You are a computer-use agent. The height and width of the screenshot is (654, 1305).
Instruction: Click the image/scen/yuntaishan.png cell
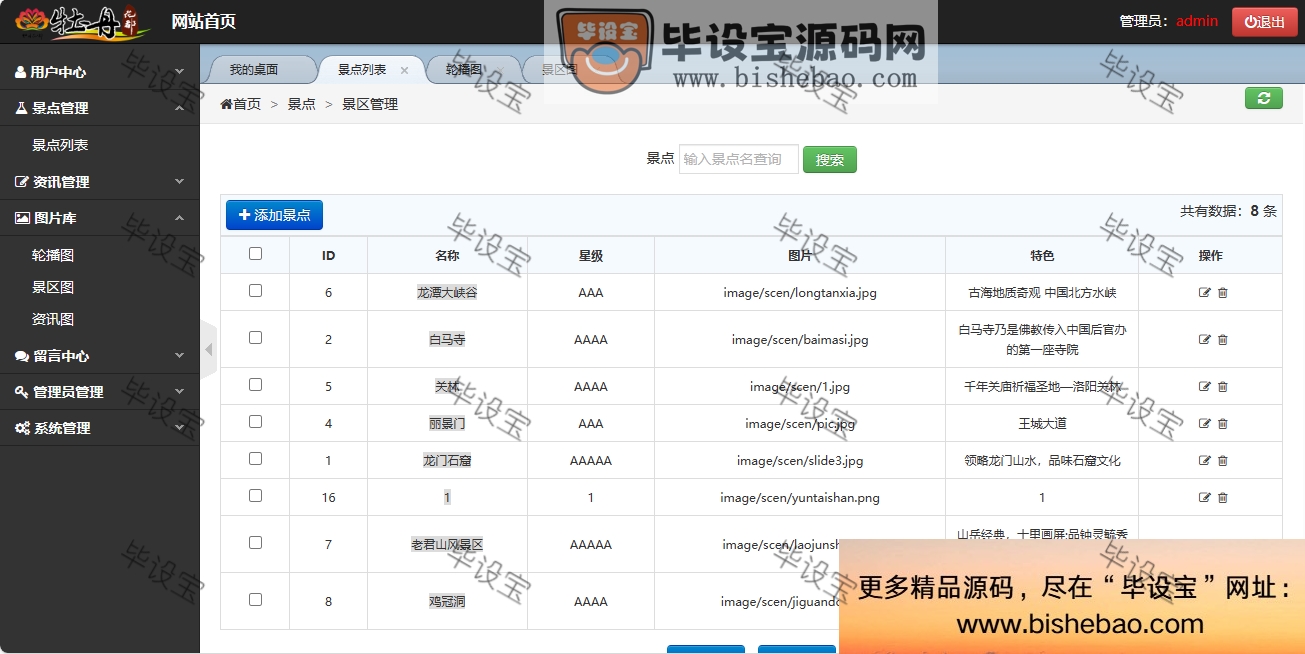800,498
